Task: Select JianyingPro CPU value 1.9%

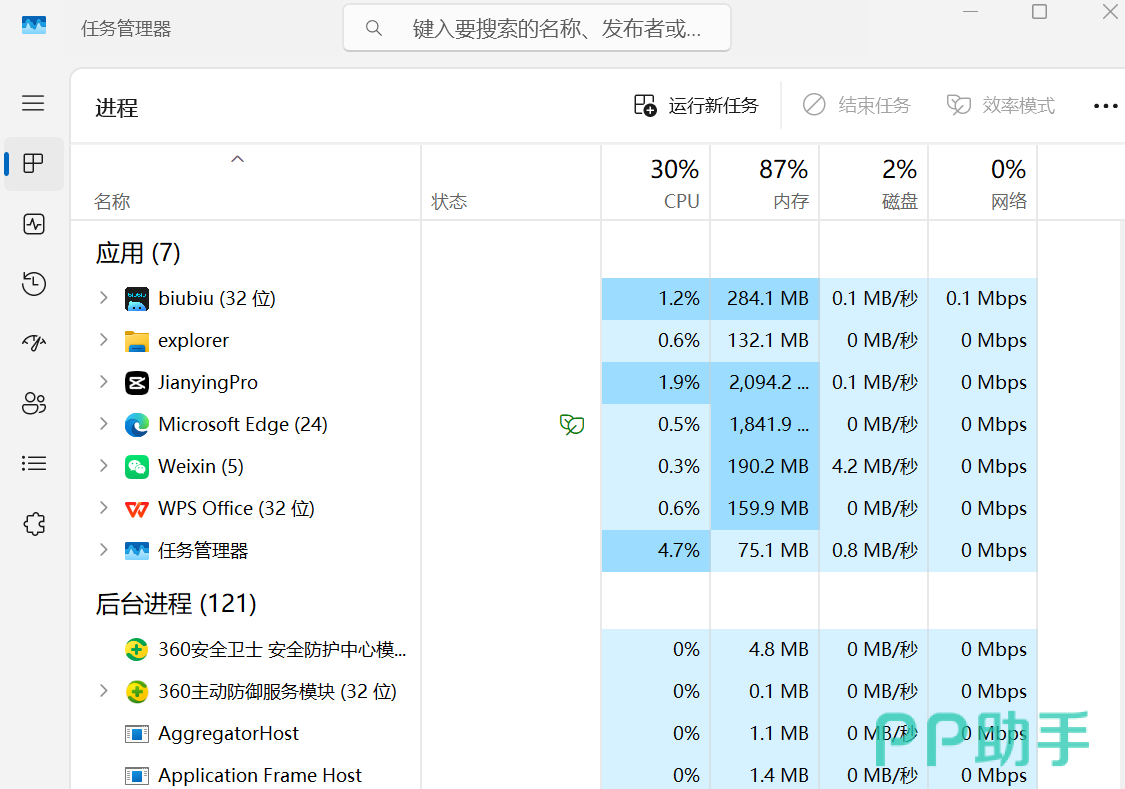Action: 679,382
